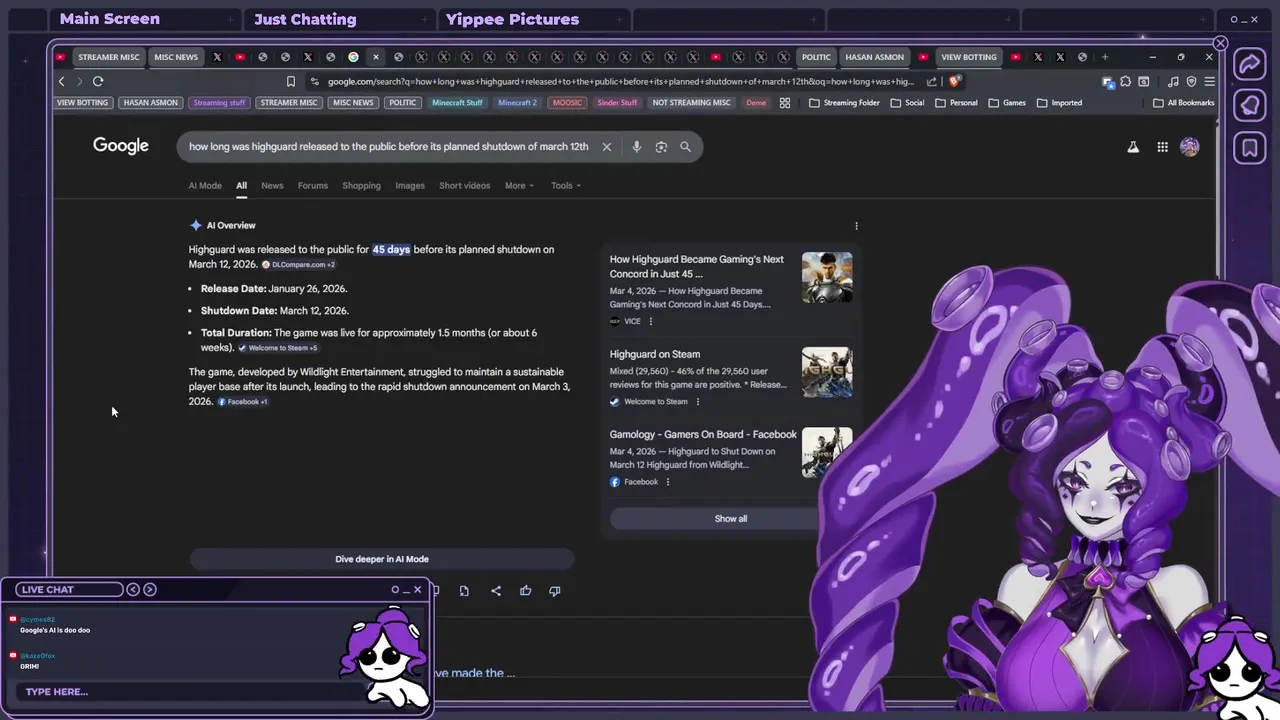Viewport: 1280px width, 720px height.
Task: Click the Highguard on Steam thumbnail
Action: pyautogui.click(x=827, y=372)
